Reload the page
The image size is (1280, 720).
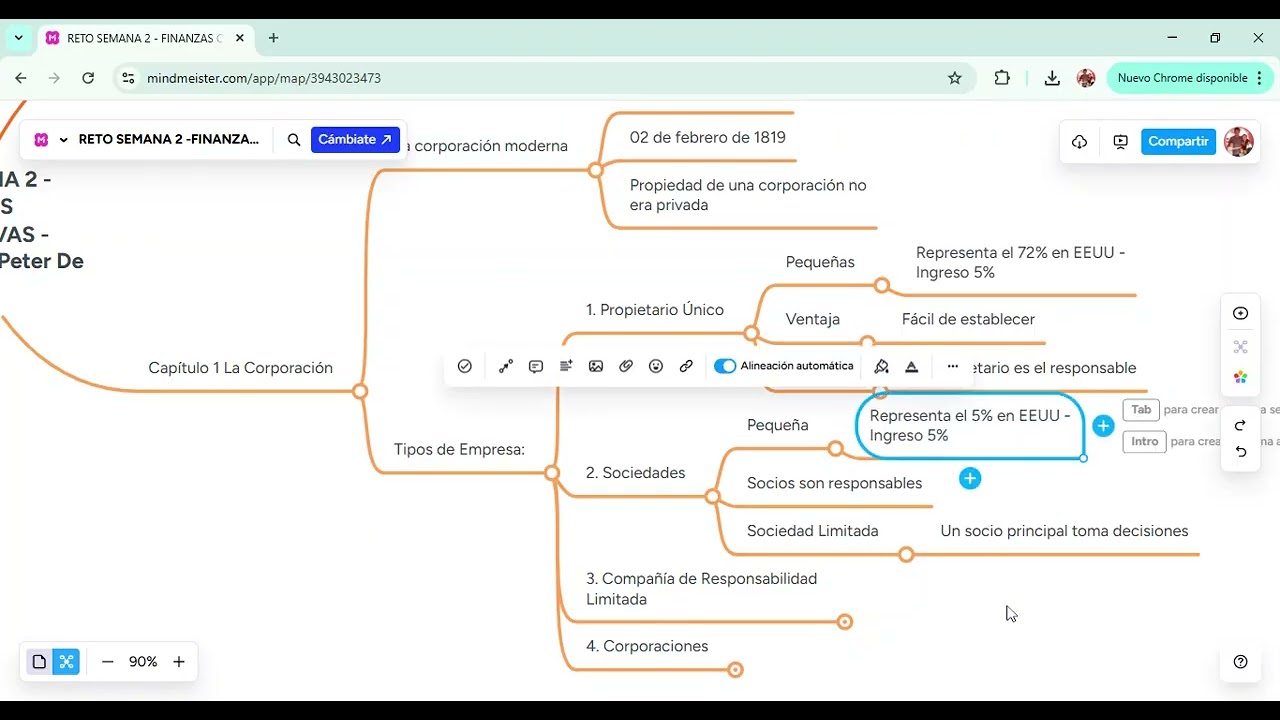click(88, 78)
